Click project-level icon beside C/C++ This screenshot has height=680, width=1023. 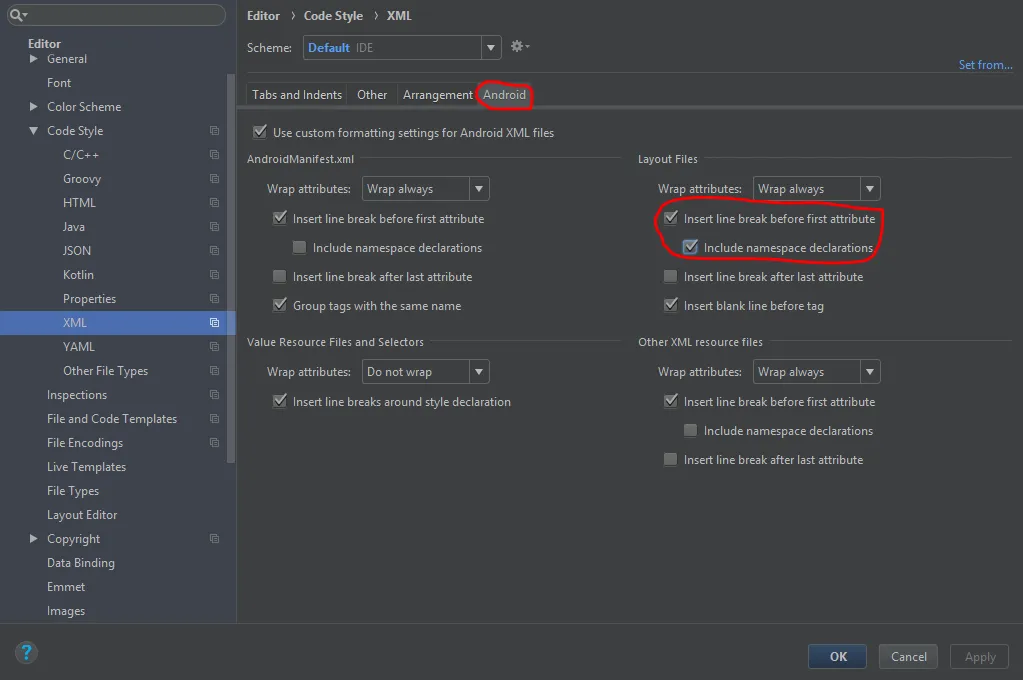point(214,155)
